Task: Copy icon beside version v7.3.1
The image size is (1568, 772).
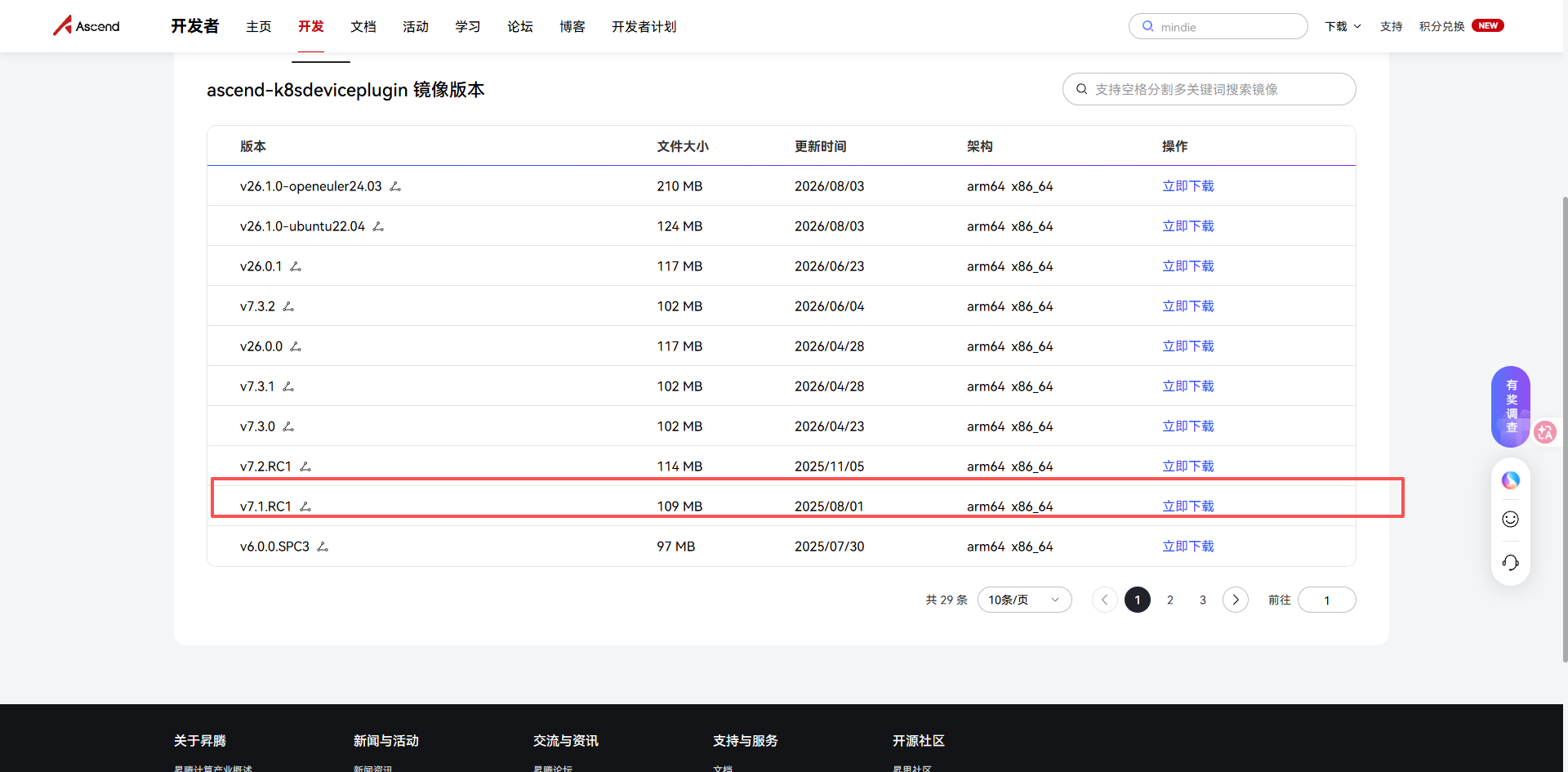Action: coord(288,386)
